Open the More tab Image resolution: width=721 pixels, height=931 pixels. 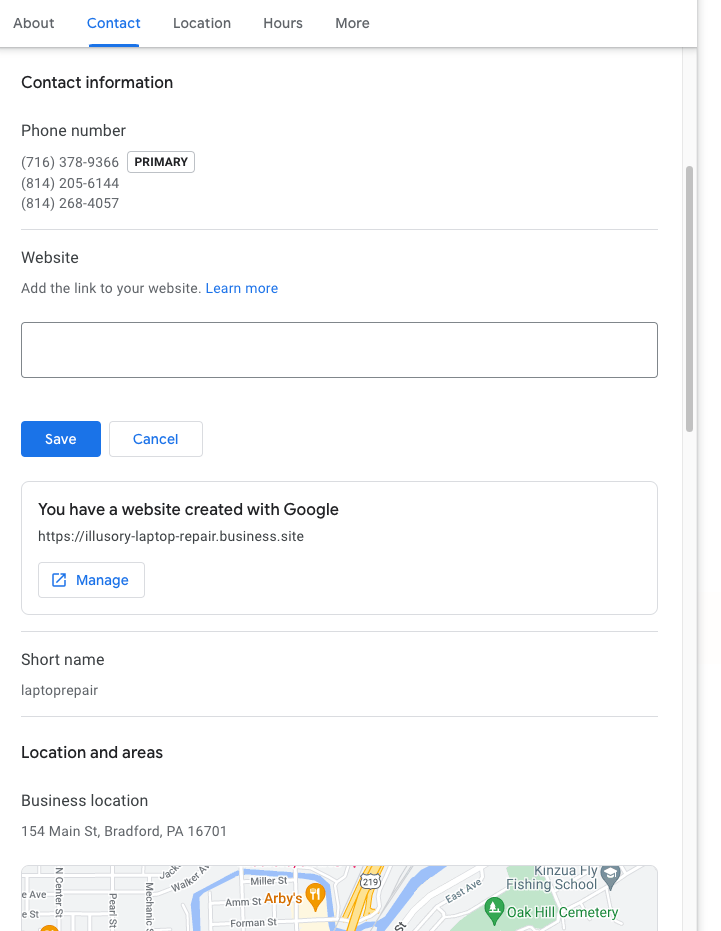tap(352, 23)
